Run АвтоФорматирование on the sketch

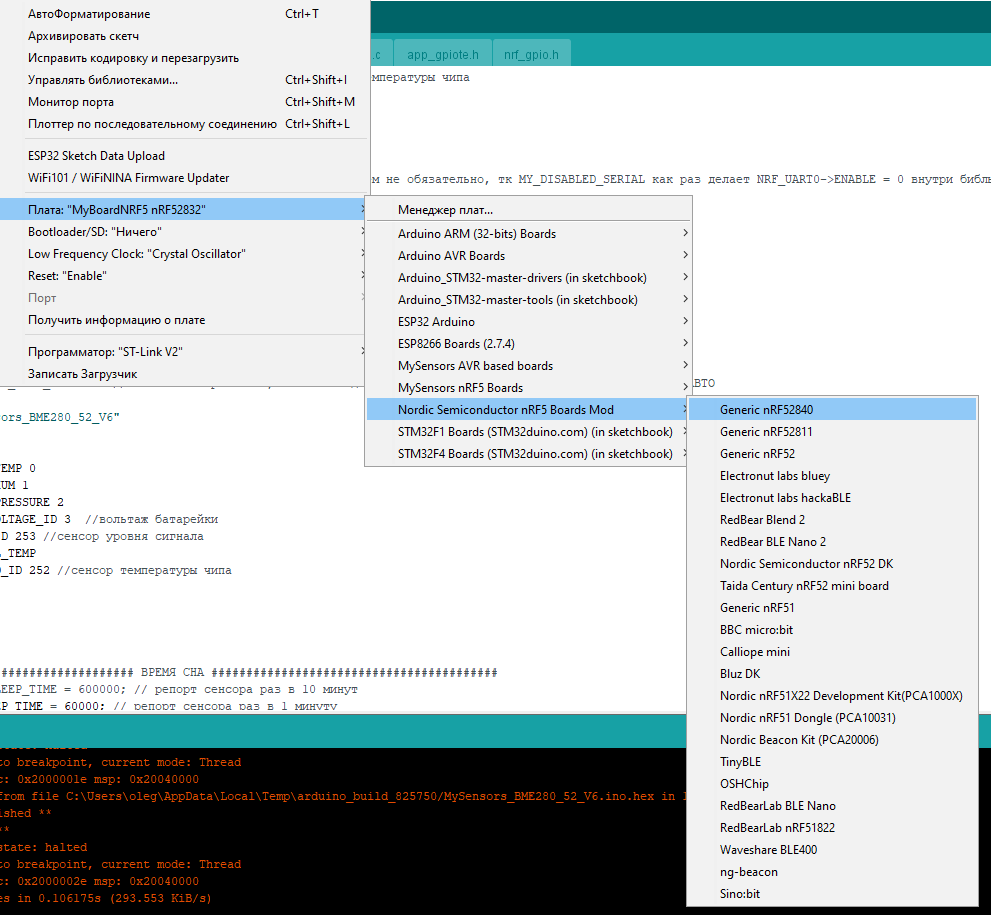[x=89, y=14]
